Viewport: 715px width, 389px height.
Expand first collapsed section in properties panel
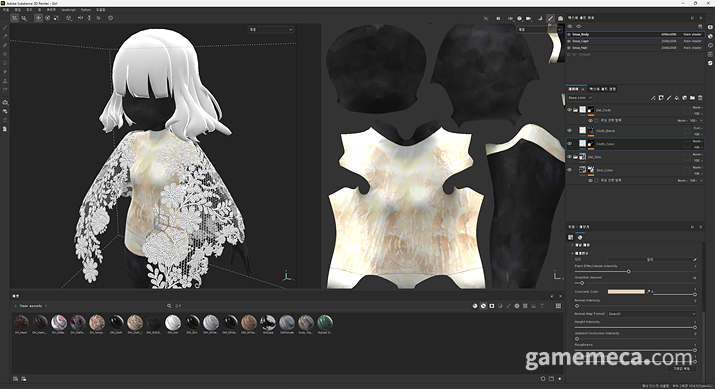tap(572, 245)
